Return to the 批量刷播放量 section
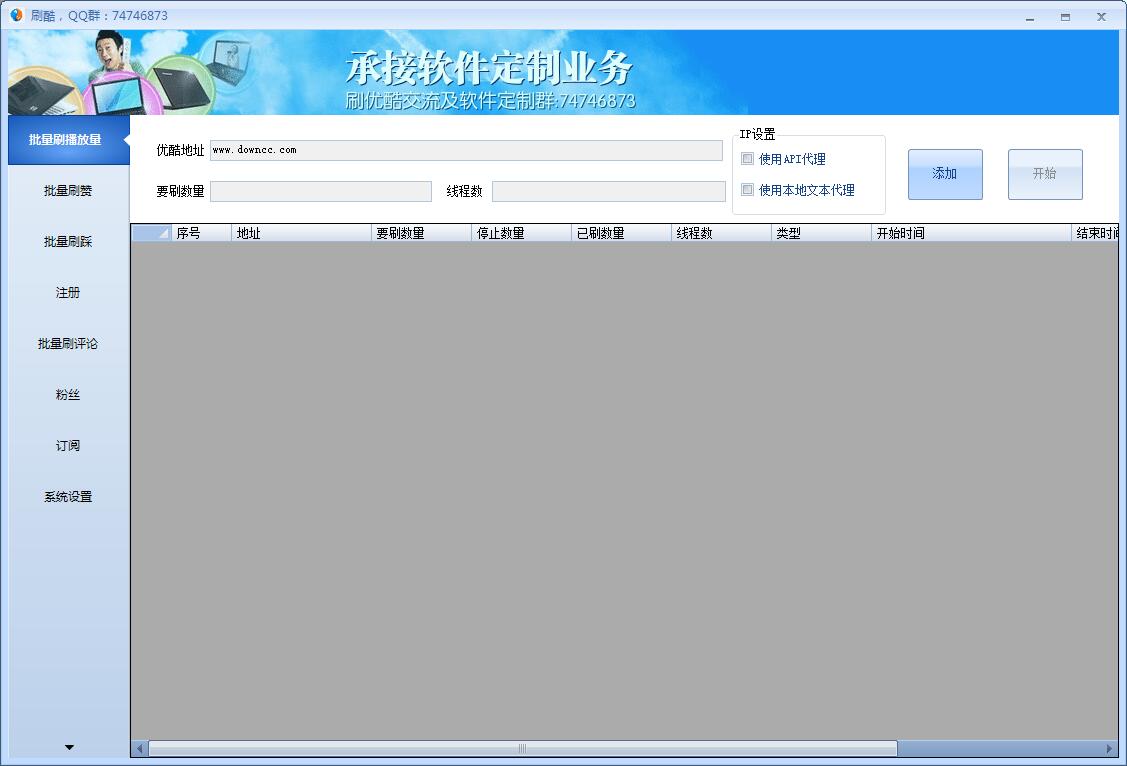 point(66,140)
